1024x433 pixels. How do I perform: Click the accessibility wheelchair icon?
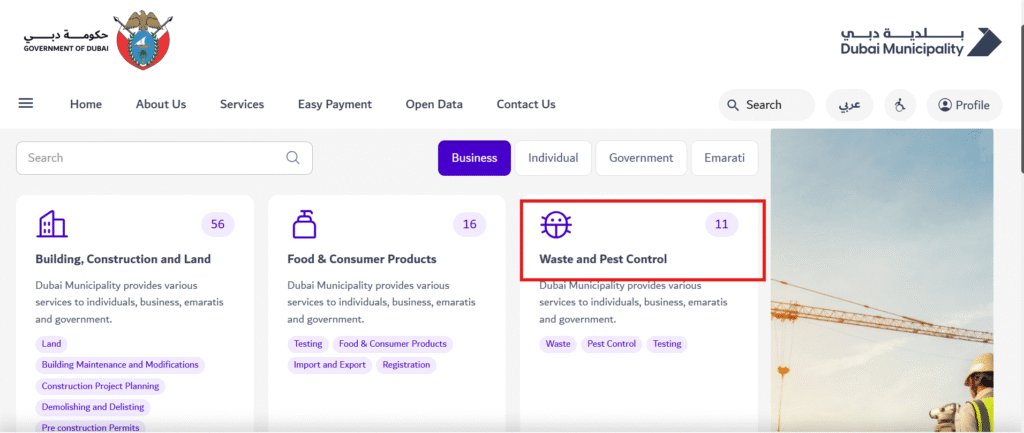click(x=899, y=105)
